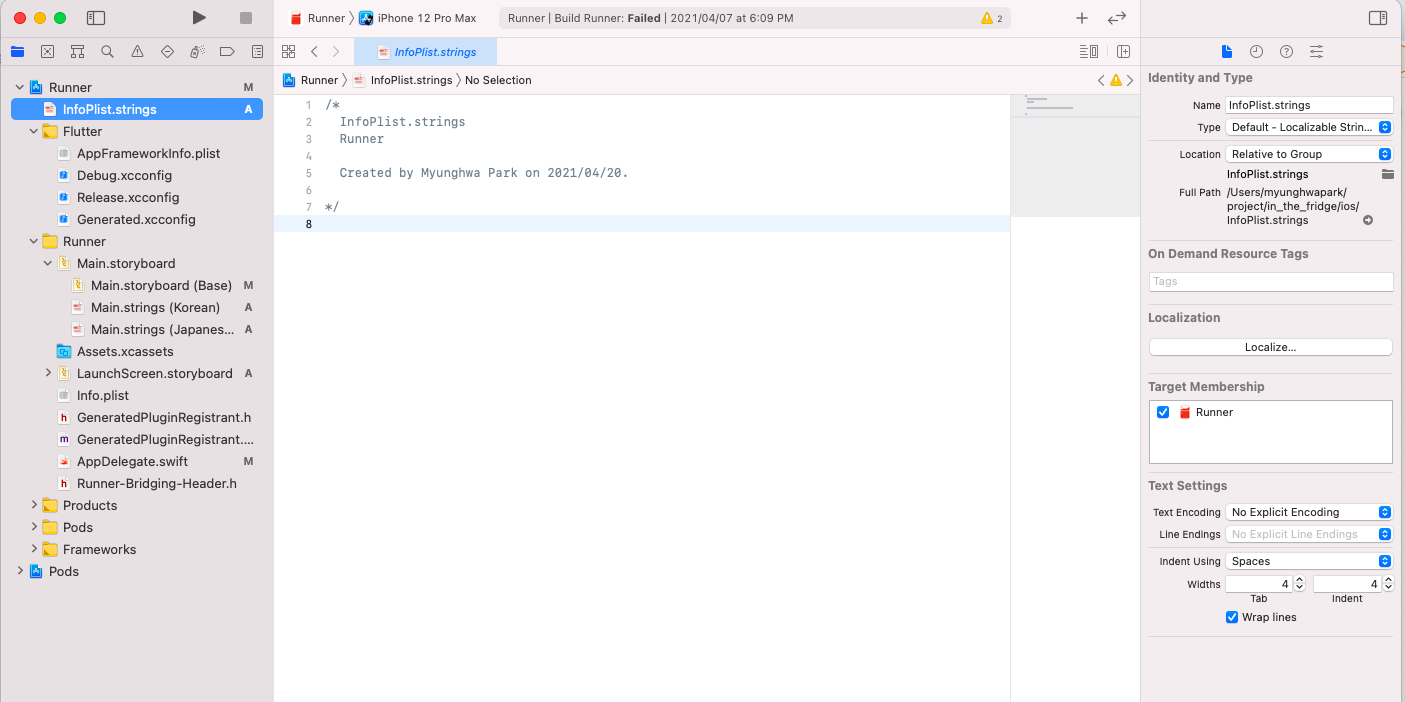1405x702 pixels.
Task: Open the Library with plus button
Action: tap(1082, 18)
